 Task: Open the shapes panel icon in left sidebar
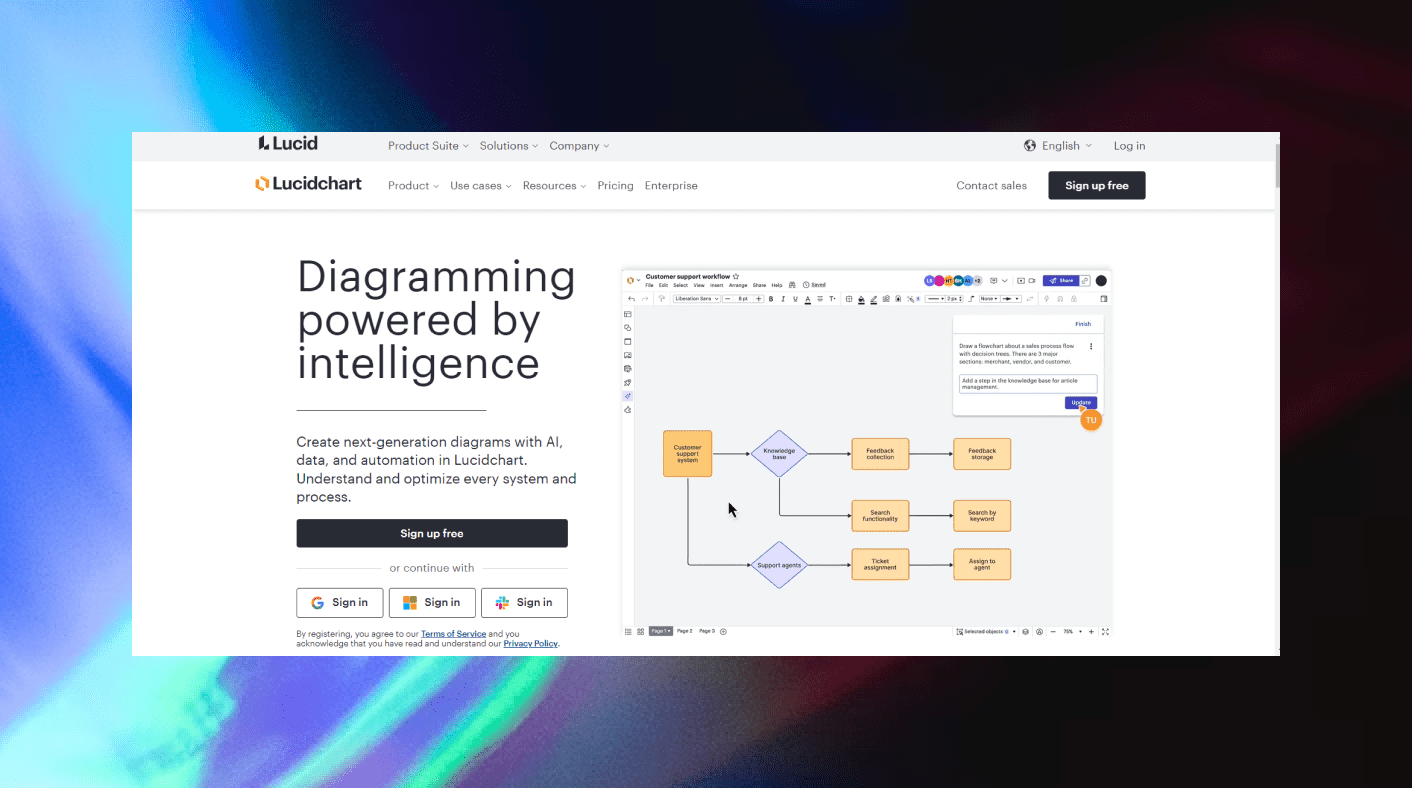(628, 328)
